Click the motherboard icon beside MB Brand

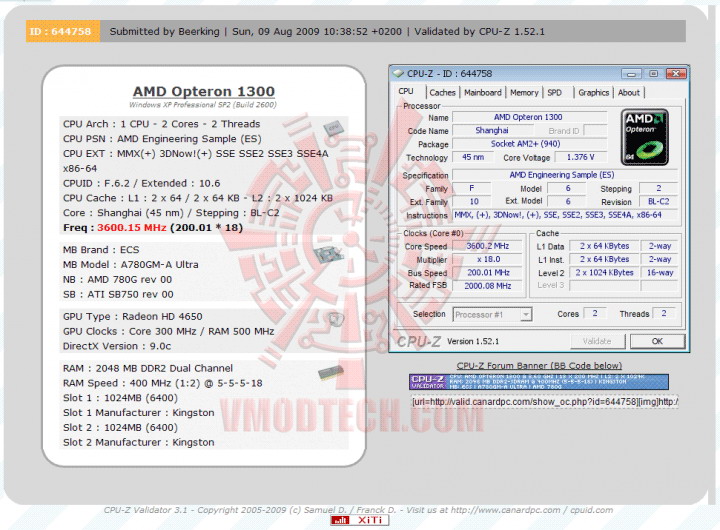point(330,254)
